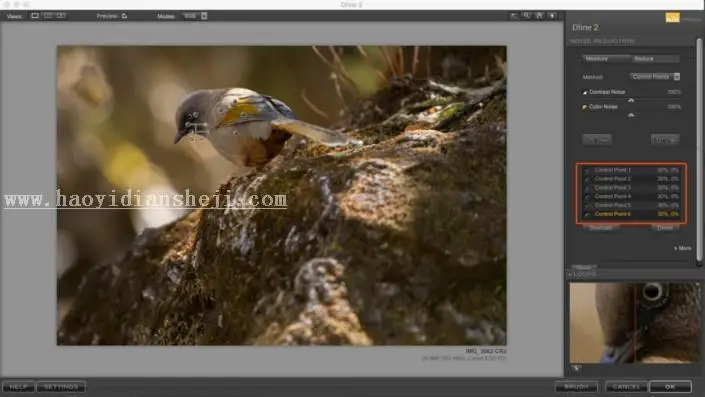The image size is (705, 397).
Task: Adjust the Contrast Noise slider handle
Action: (x=631, y=100)
